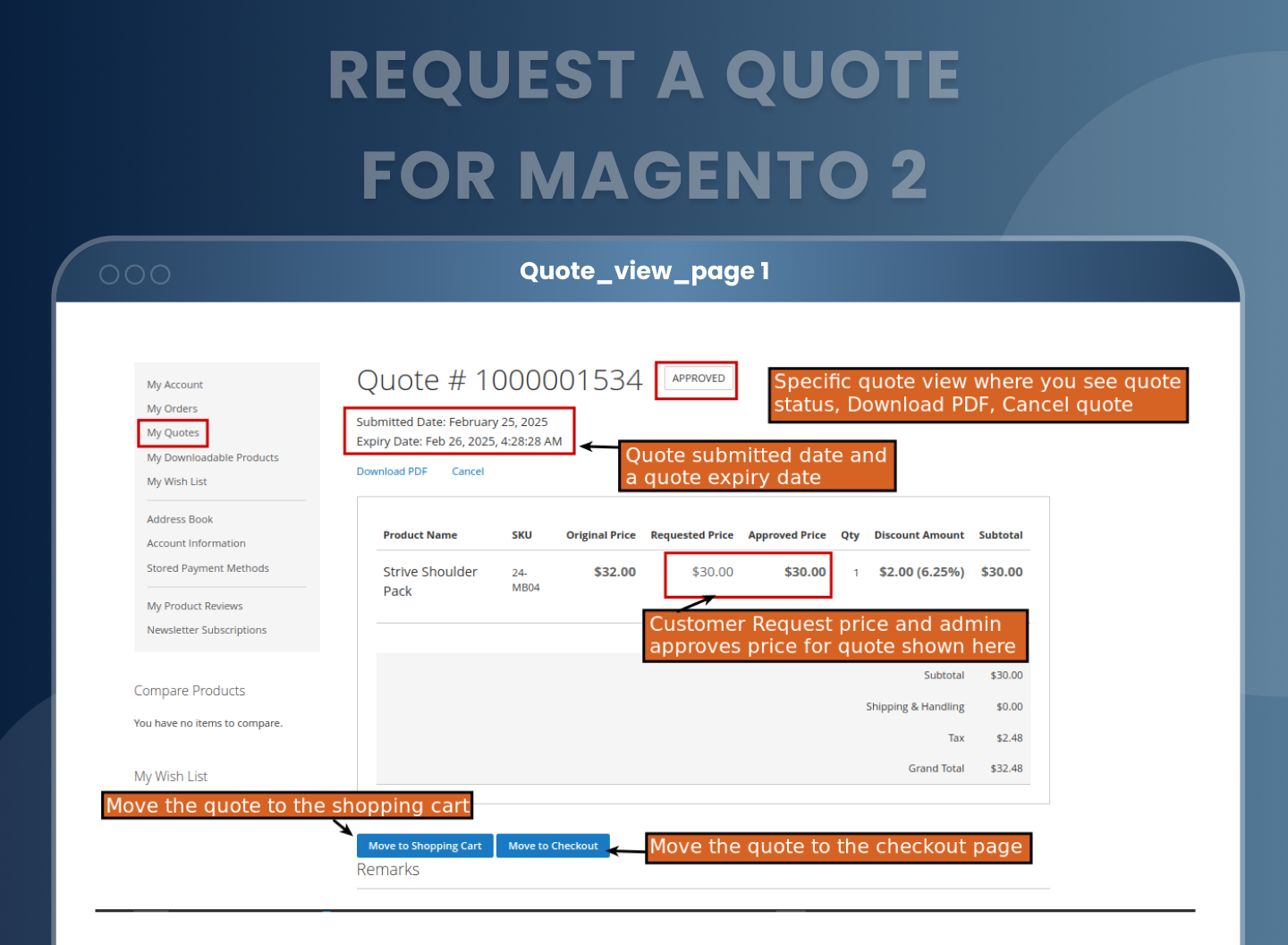The image size is (1288, 945).
Task: View Stored Payment Methods
Action: [208, 568]
